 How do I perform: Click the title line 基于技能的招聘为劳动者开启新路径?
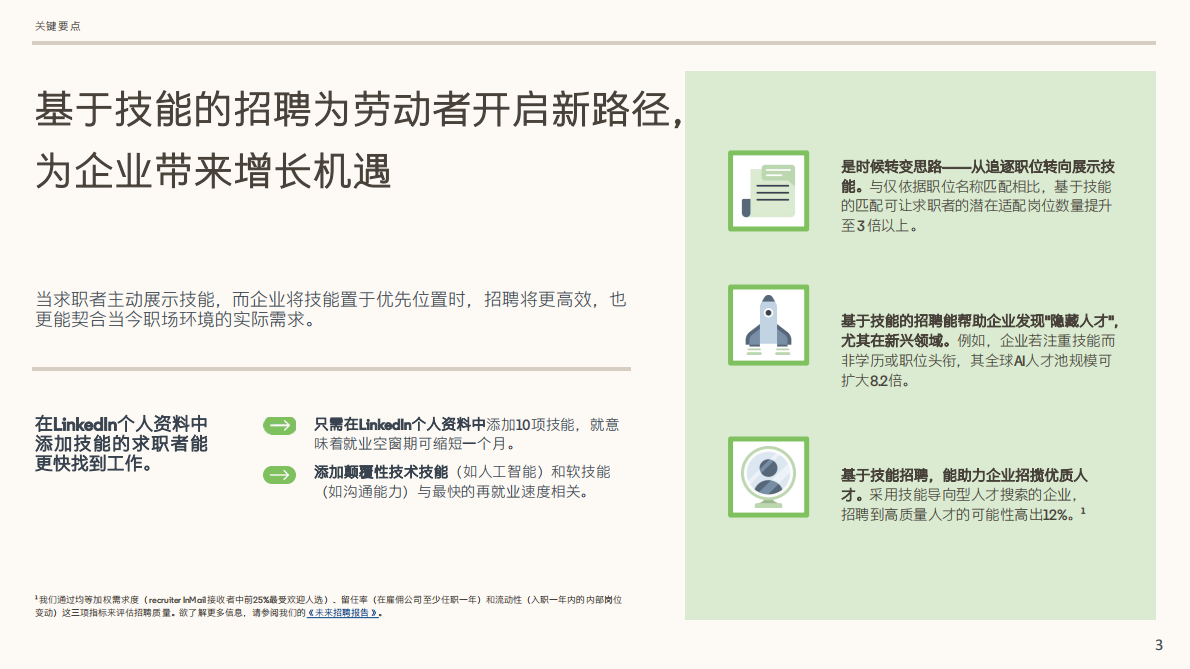(x=359, y=109)
